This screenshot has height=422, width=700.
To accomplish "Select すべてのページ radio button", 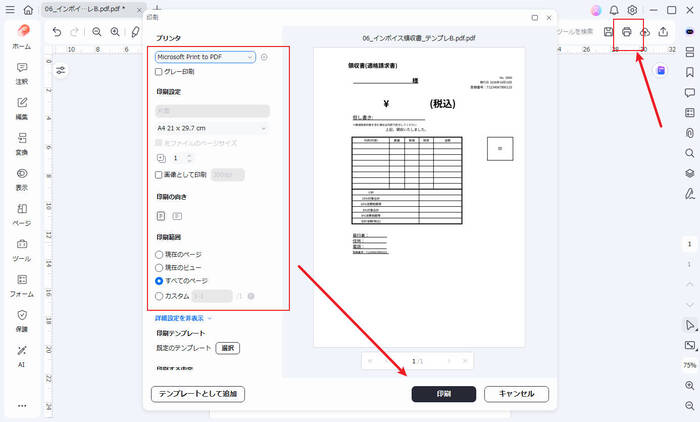I will click(158, 281).
